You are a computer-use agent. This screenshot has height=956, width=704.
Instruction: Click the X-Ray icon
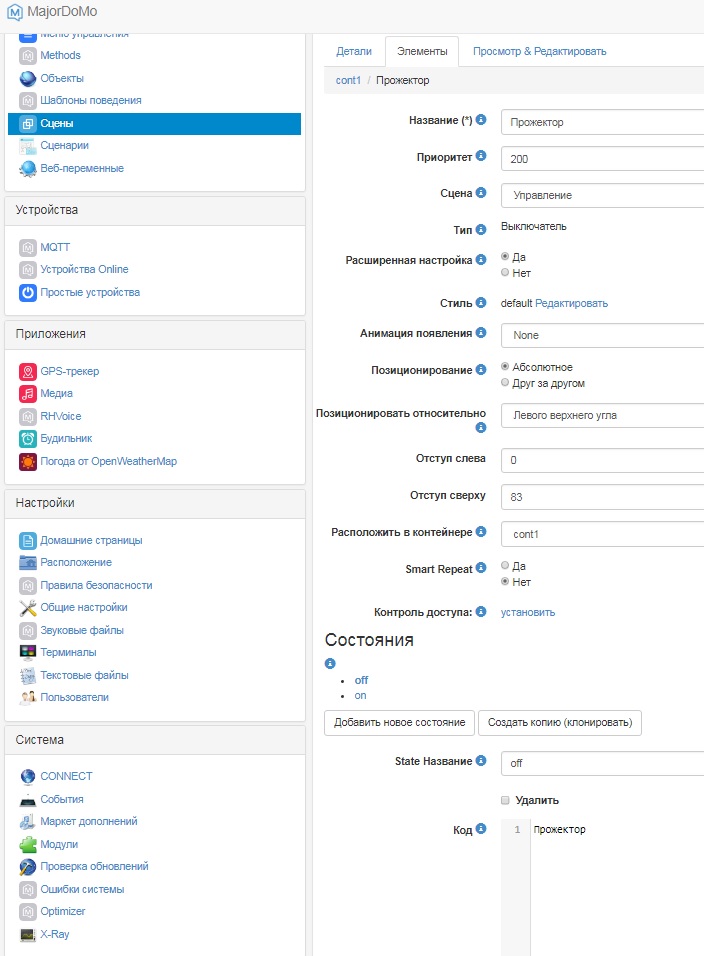(x=27, y=935)
